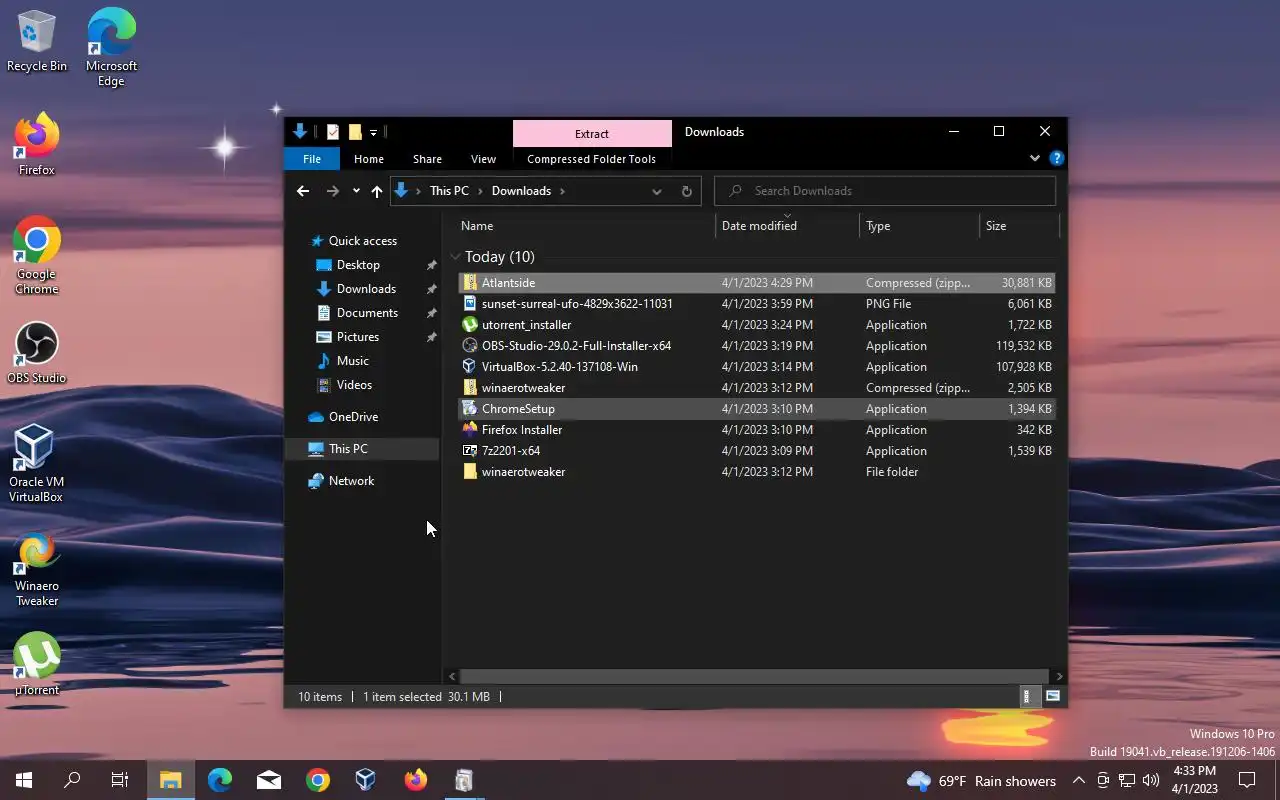Viewport: 1280px width, 800px height.
Task: Switch to the Home ribbon tab
Action: [368, 159]
